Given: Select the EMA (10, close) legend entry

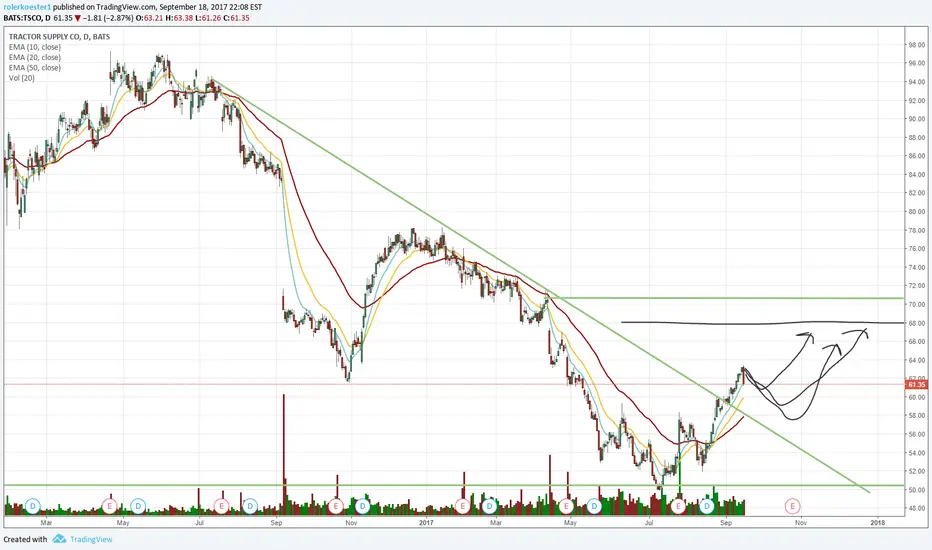Looking at the screenshot, I should [x=34, y=47].
